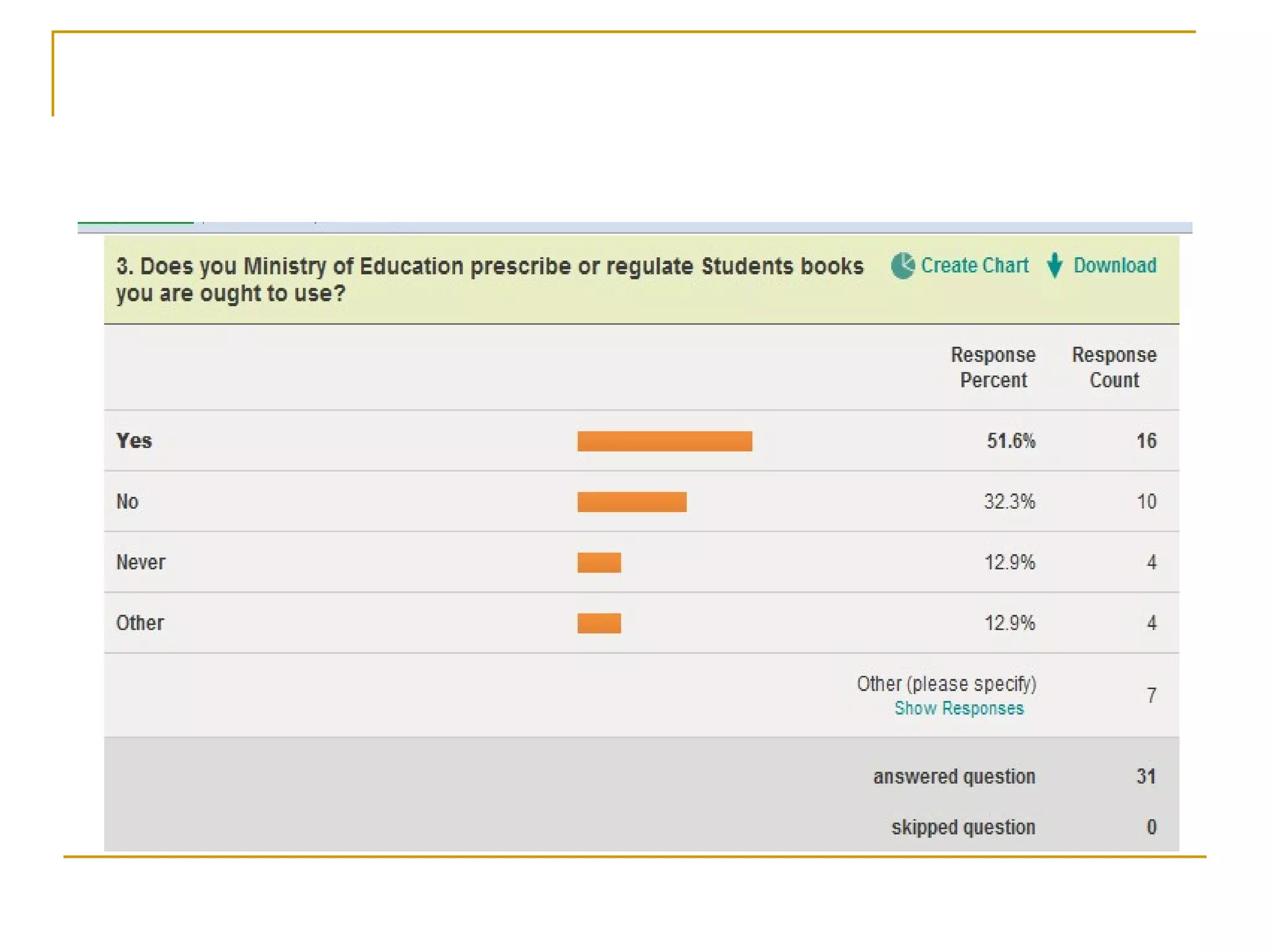Screen dimensions: 1270x952
Task: Click the question 3 title text
Action: point(489,280)
